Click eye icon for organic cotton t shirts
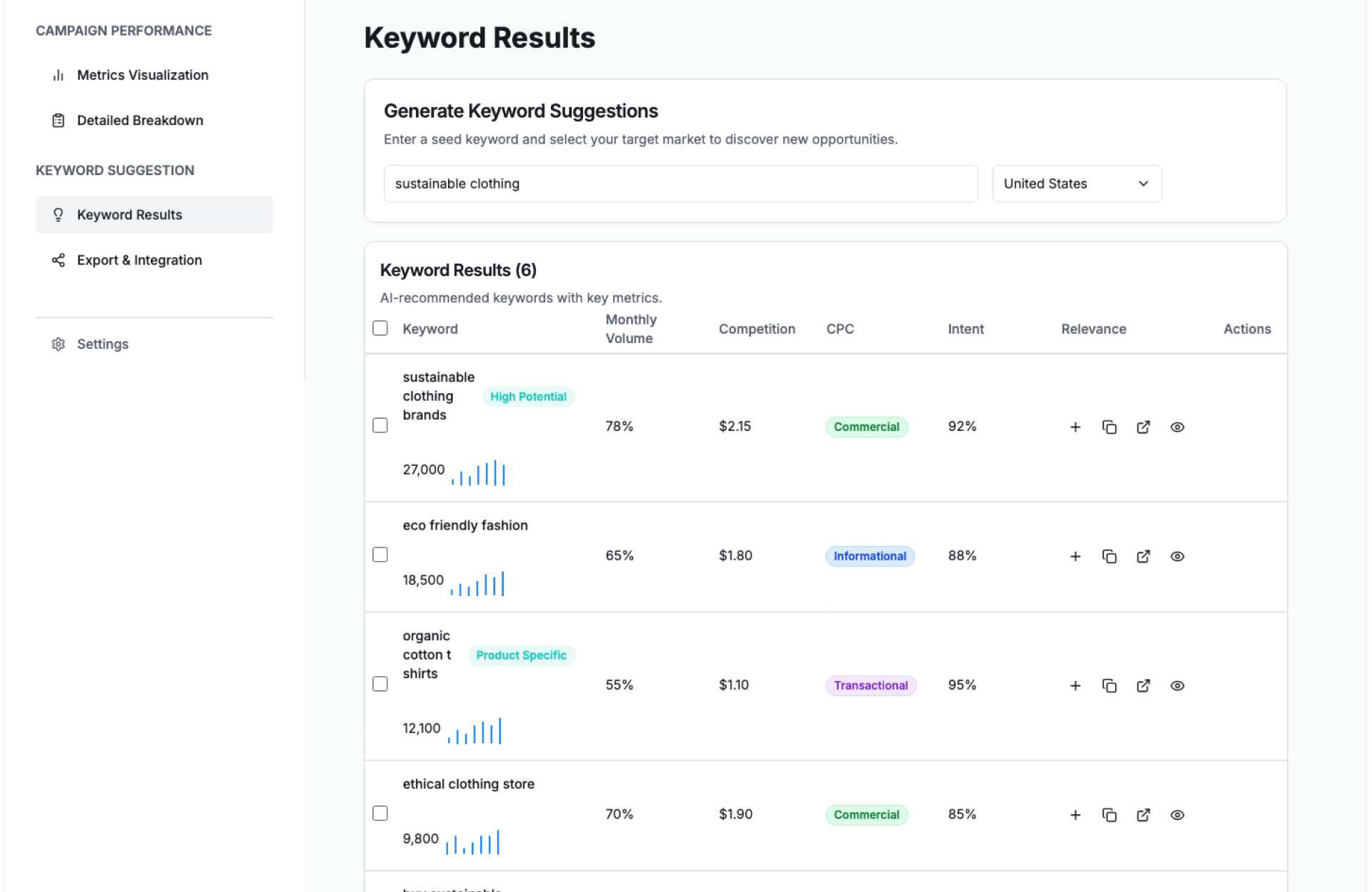This screenshot has height=892, width=1372. click(1177, 685)
